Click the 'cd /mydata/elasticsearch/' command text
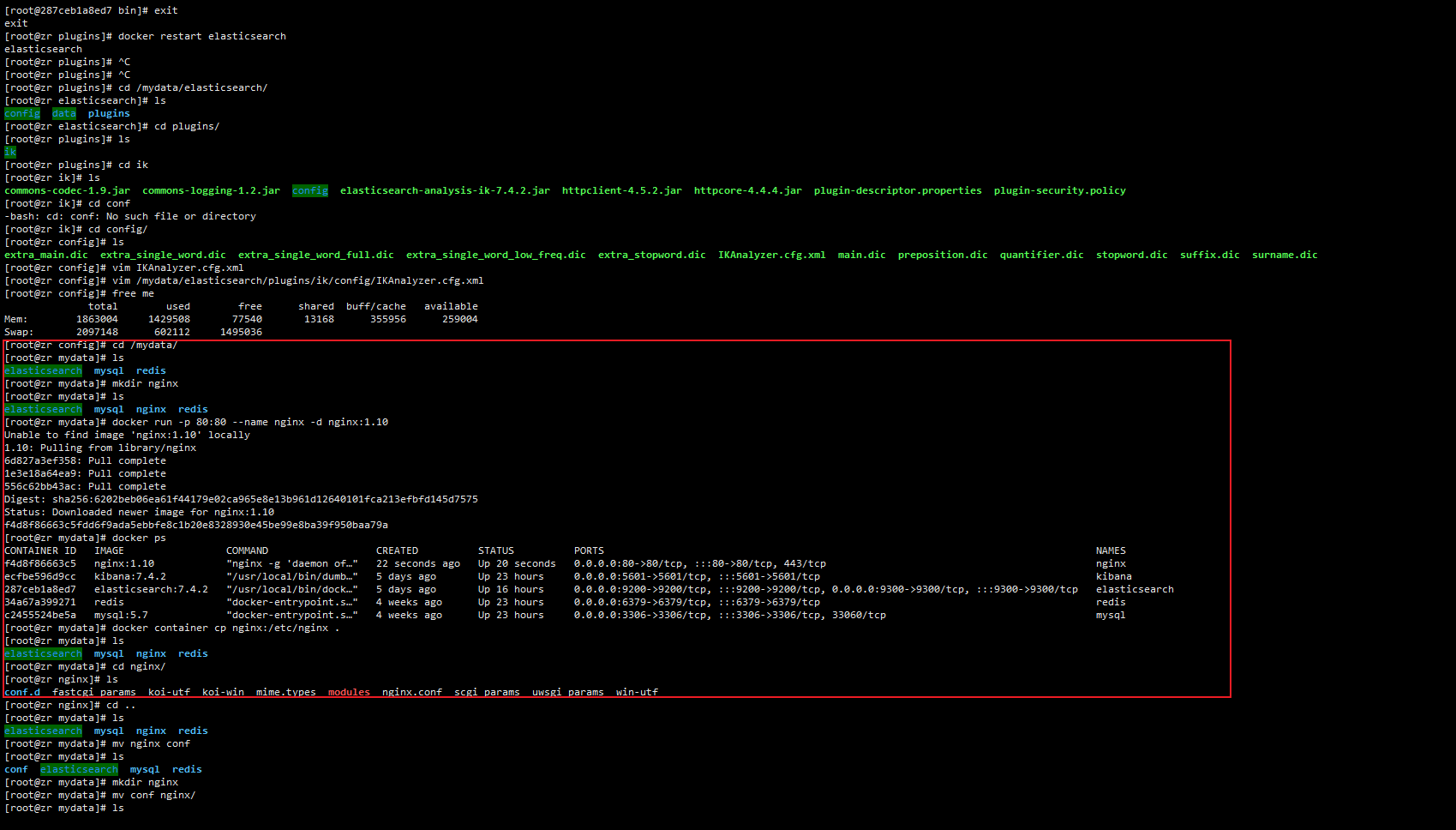Image resolution: width=1456 pixels, height=830 pixels. click(193, 87)
